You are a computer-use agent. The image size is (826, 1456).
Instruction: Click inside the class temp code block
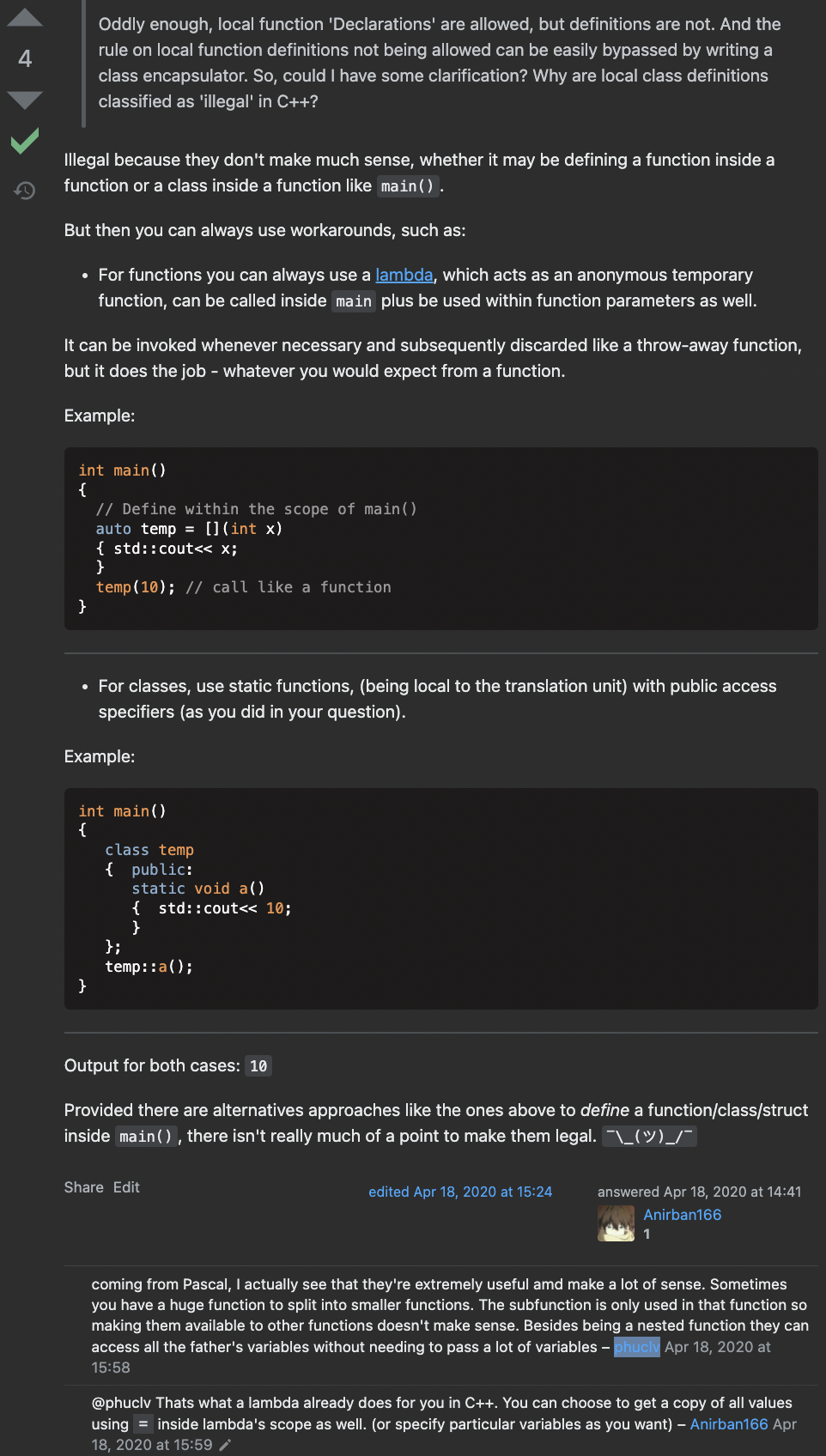tap(440, 898)
